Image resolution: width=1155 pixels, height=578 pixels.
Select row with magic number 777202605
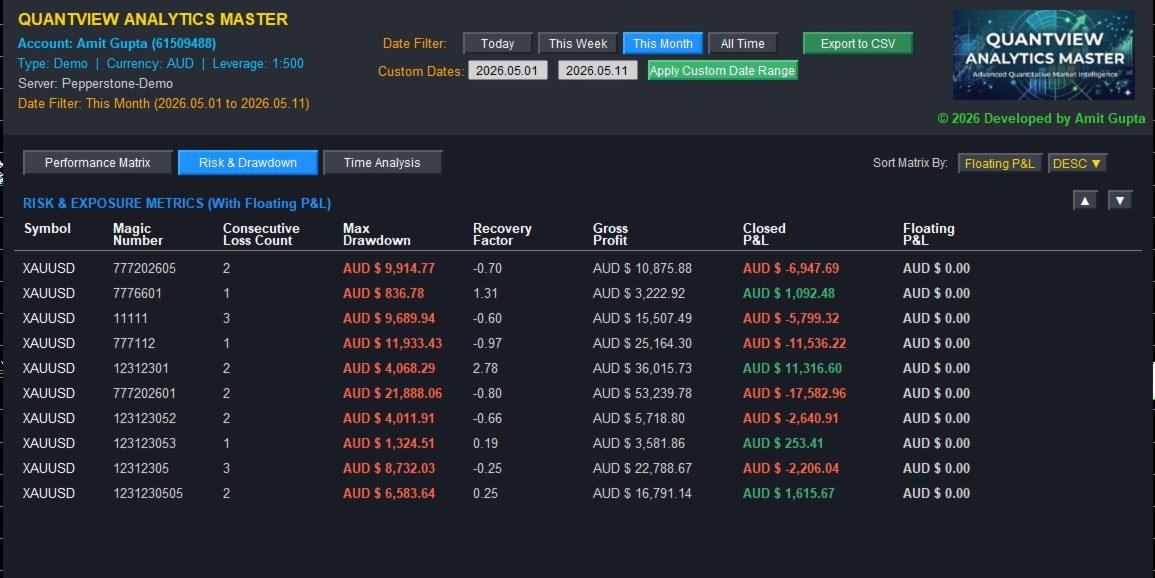(x=578, y=268)
